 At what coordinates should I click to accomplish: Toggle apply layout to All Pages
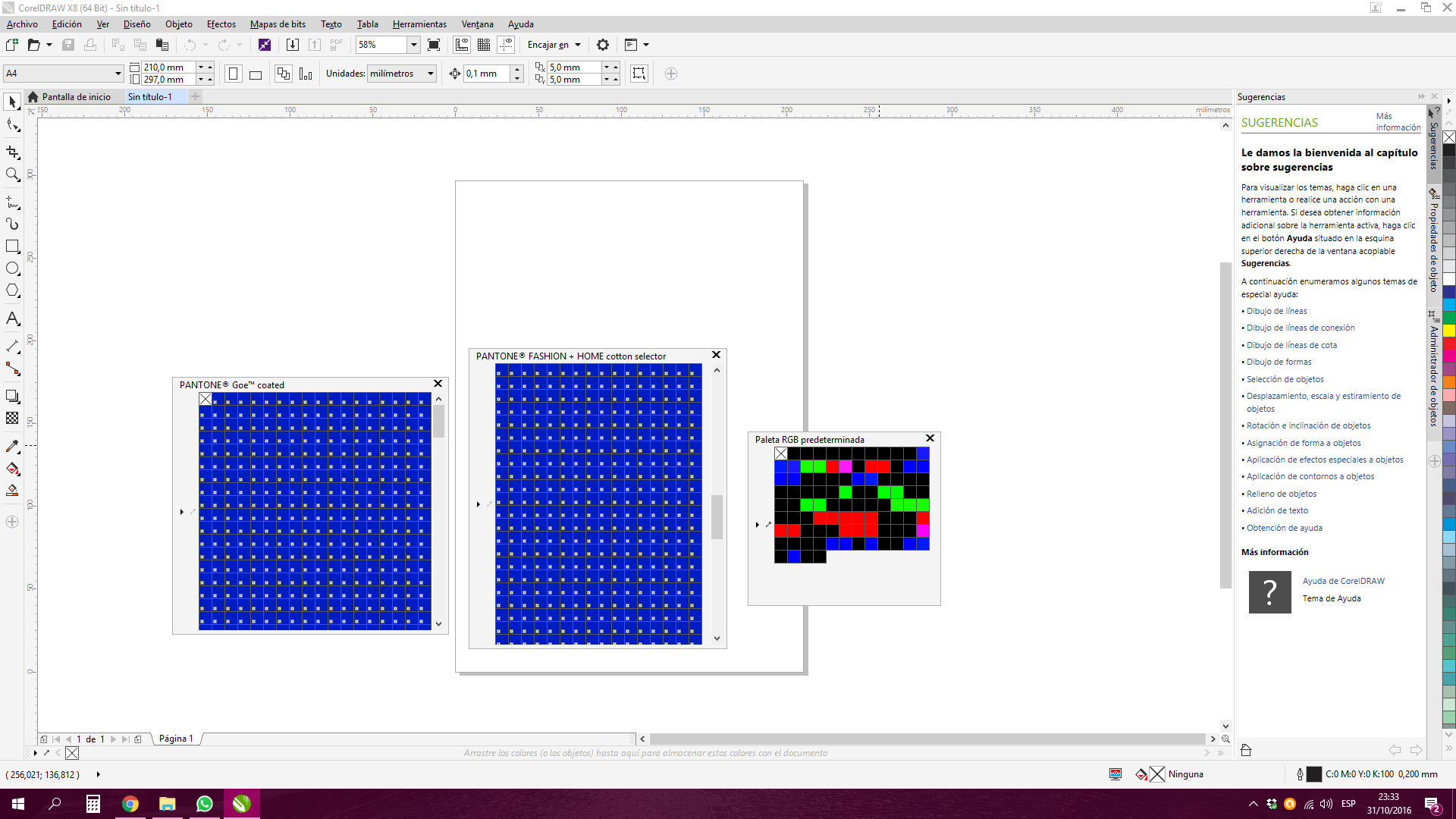point(284,74)
